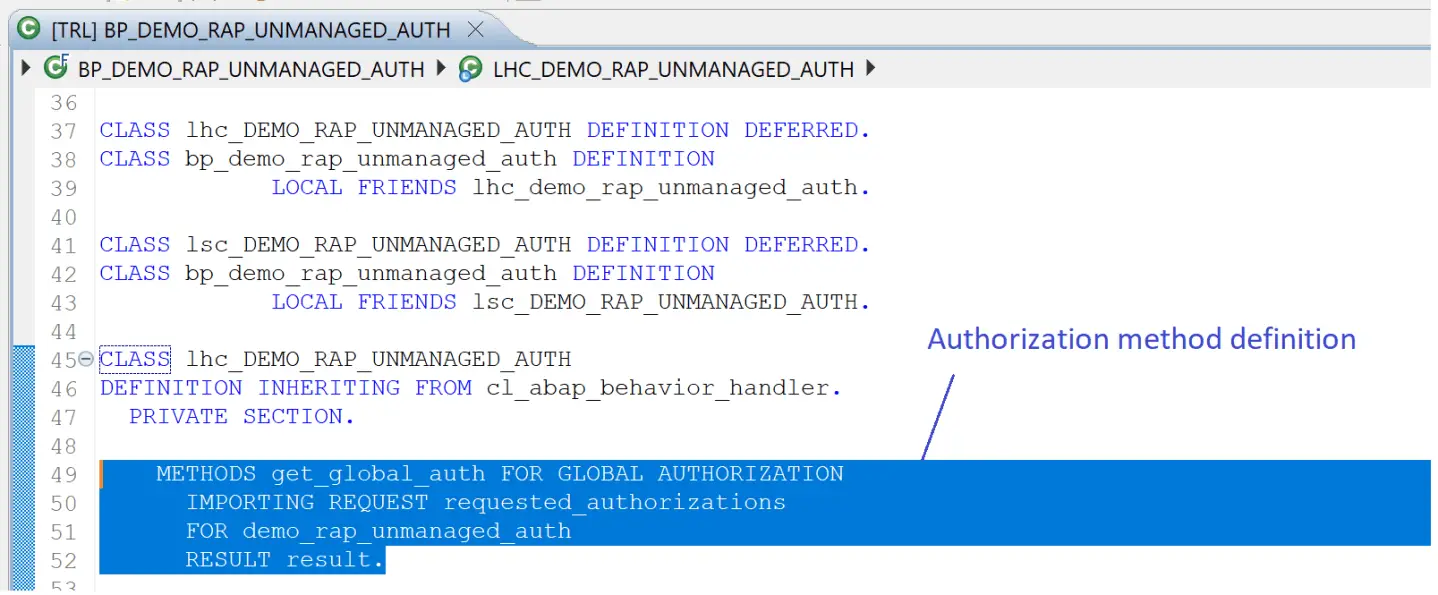
Task: Click lhc_DEMO_RAP_UNMANAGED_AUTH on line 45
Action: (379, 360)
